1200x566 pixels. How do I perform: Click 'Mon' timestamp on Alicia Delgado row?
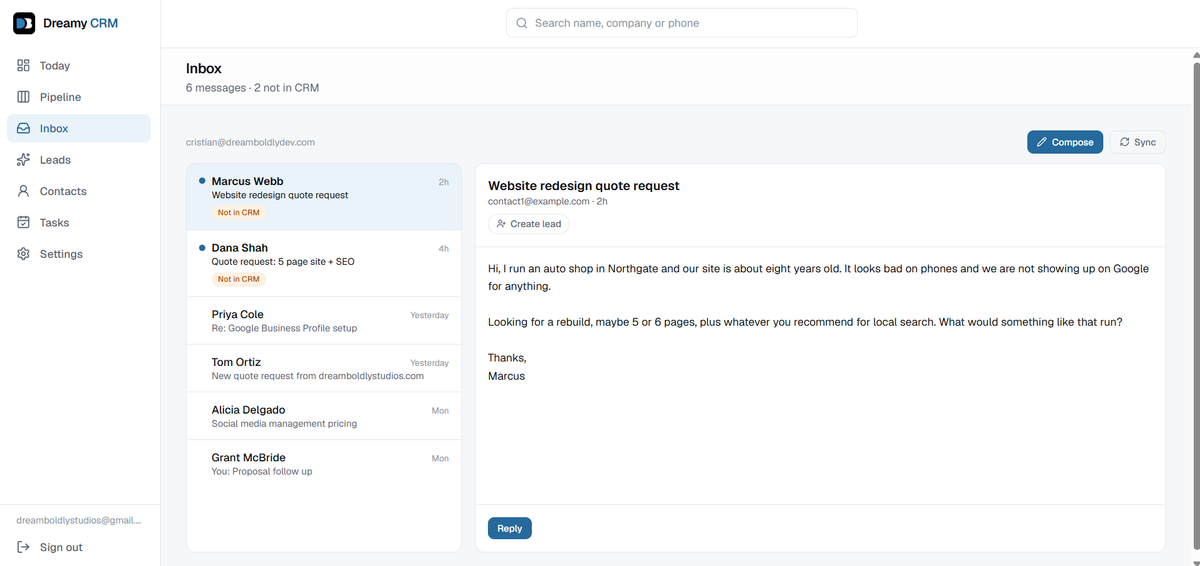[440, 411]
